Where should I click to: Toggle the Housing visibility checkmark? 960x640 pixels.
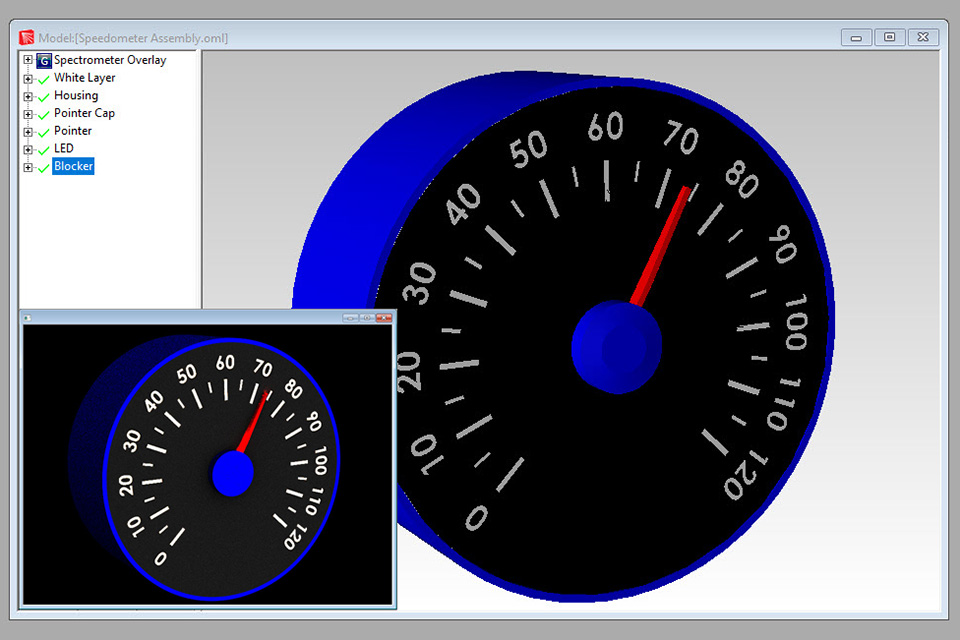(x=42, y=95)
